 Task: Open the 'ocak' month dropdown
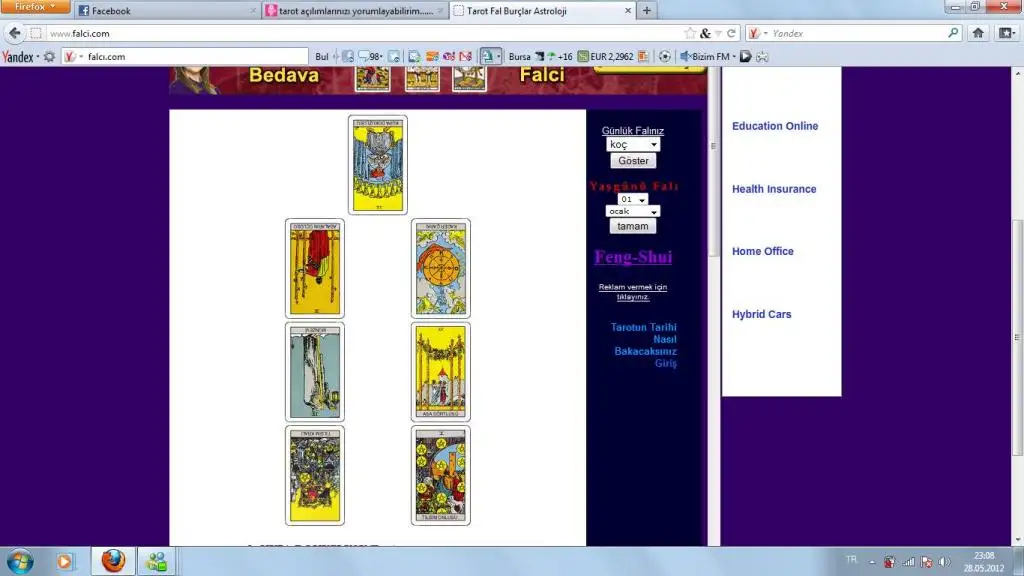point(633,212)
